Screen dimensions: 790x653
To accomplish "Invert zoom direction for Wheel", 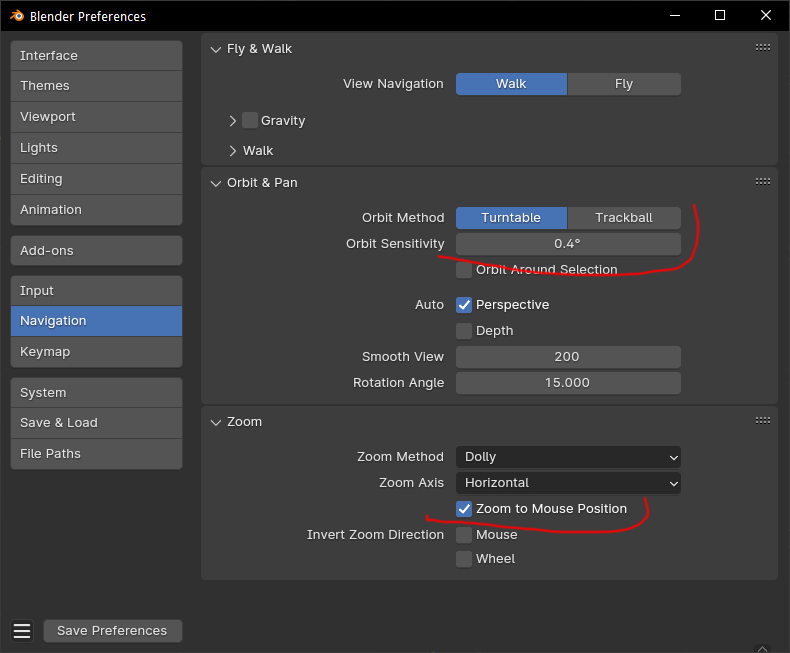I will click(x=464, y=559).
